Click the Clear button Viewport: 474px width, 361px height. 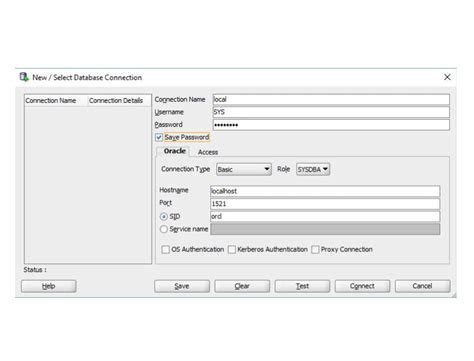click(242, 286)
